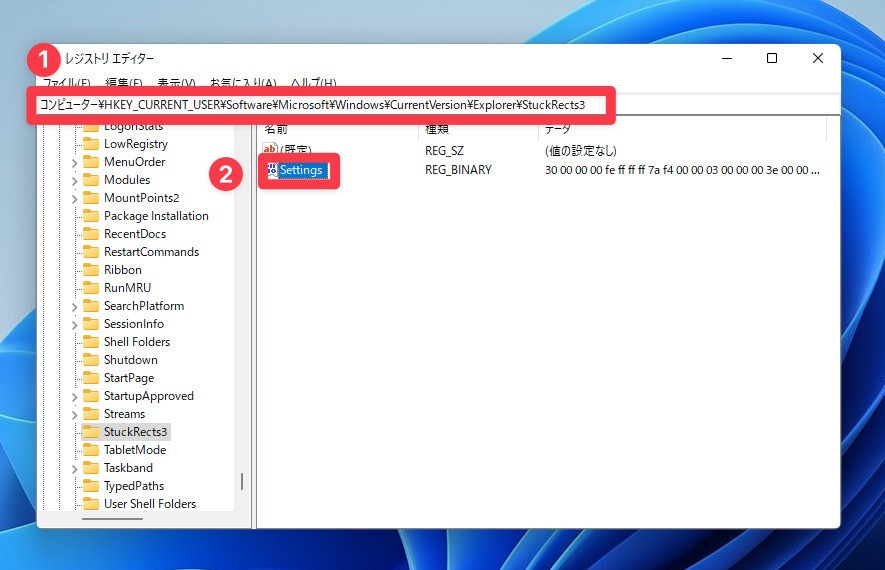Click the TypedPaths folder icon
The image size is (885, 570).
[91, 486]
